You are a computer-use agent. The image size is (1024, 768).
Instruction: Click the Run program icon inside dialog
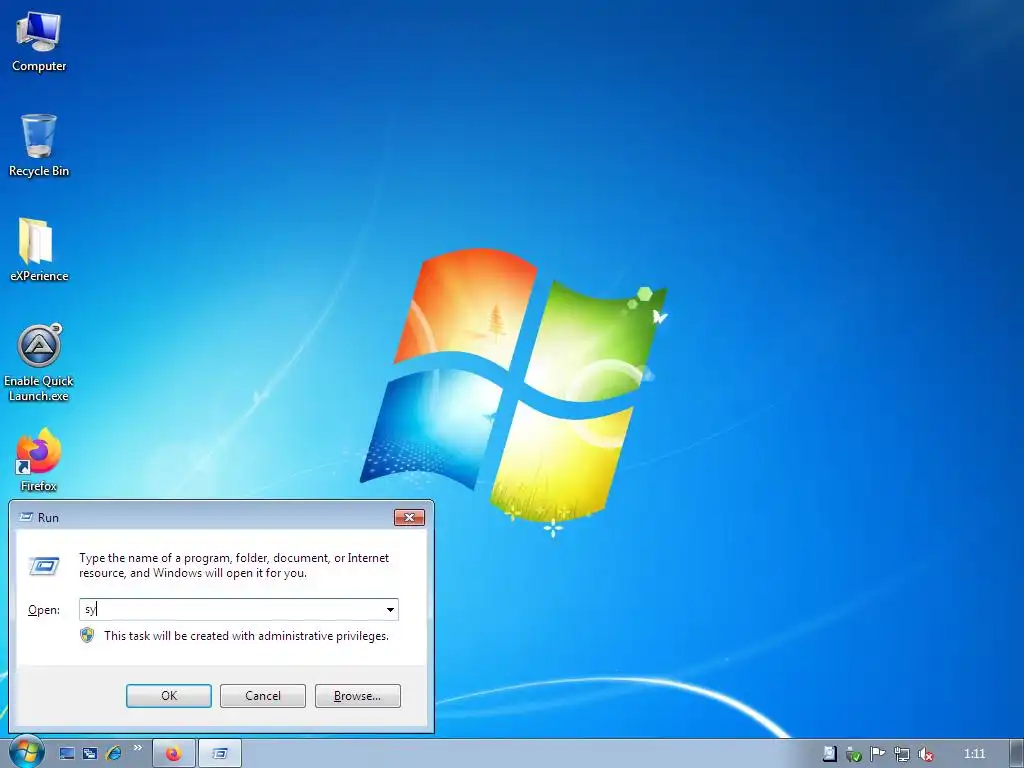[x=44, y=566]
